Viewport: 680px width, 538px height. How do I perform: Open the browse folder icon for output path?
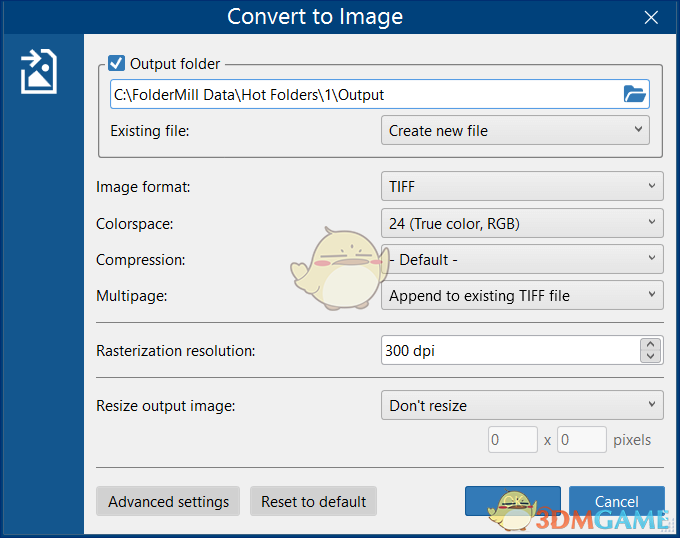(x=634, y=94)
